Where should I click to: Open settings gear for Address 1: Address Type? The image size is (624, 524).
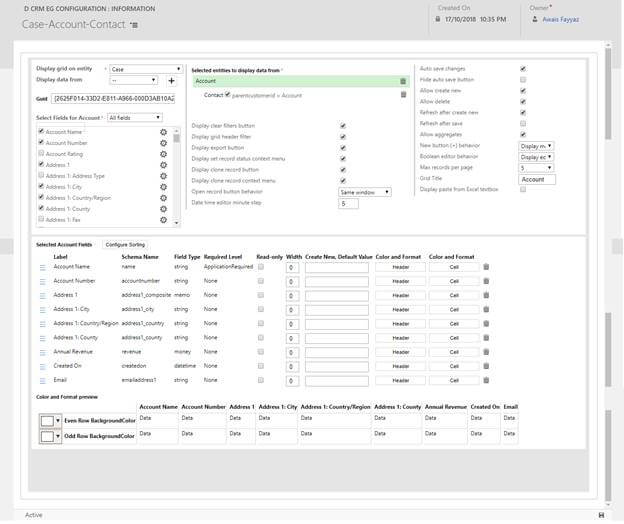(x=163, y=176)
